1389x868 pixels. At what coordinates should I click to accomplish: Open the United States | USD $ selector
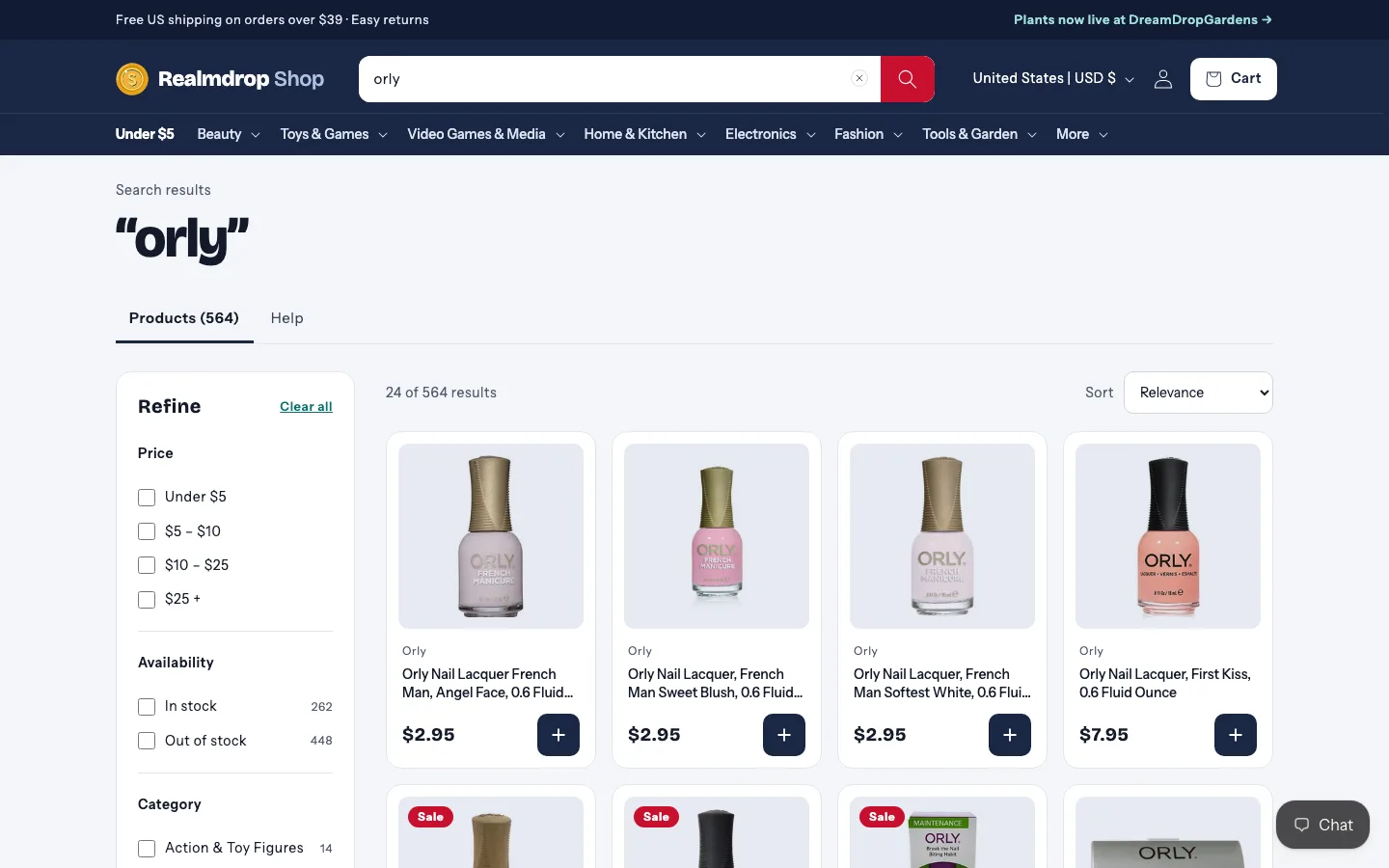pyautogui.click(x=1053, y=79)
